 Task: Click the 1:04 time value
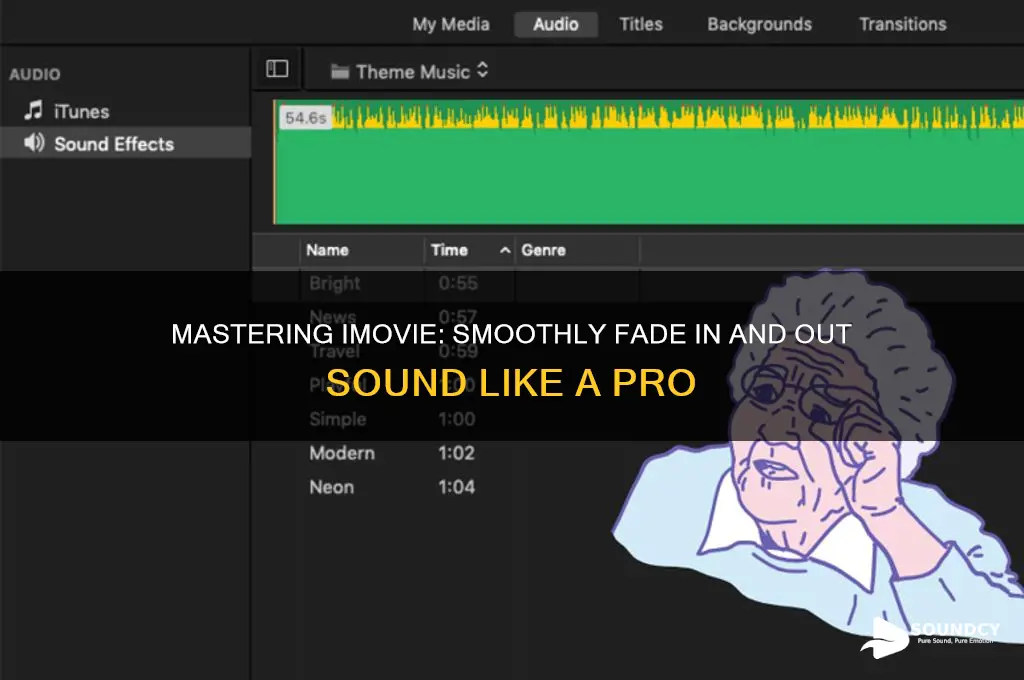(456, 487)
